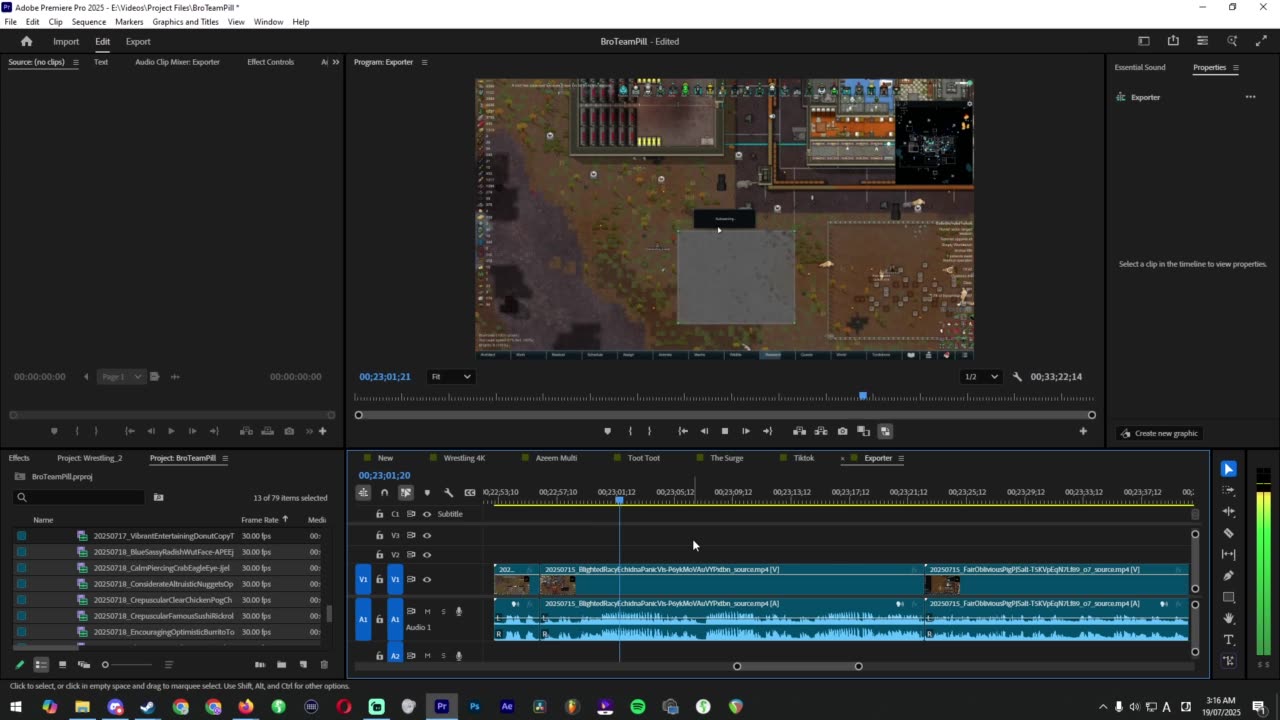
Task: Toggle snap in timeline
Action: (384, 492)
